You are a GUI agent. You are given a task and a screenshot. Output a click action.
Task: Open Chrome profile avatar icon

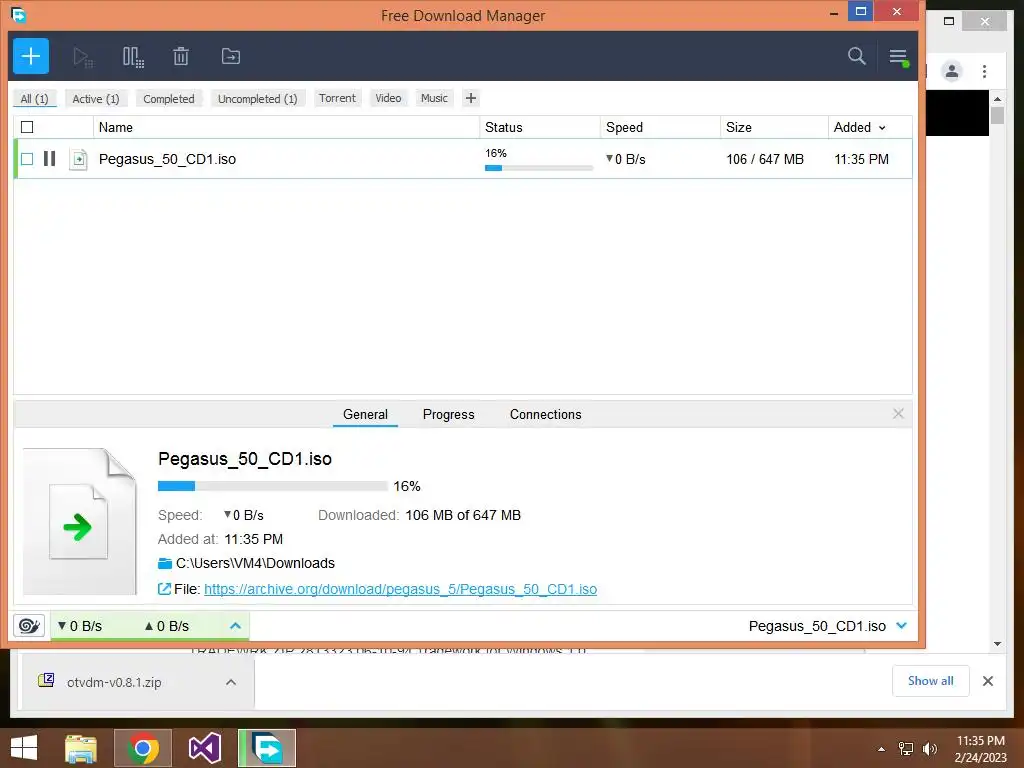(952, 71)
